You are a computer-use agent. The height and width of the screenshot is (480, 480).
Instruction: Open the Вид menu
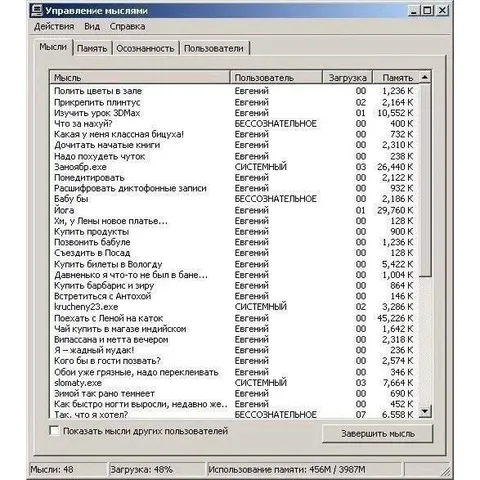coord(92,26)
